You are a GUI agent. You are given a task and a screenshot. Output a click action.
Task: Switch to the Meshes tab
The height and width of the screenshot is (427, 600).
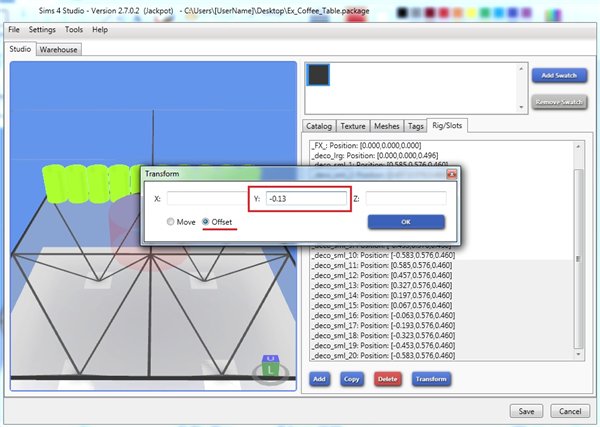click(x=387, y=126)
